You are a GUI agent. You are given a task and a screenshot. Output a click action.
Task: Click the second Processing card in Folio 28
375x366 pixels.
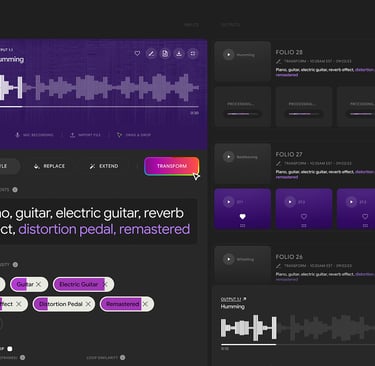tap(304, 107)
